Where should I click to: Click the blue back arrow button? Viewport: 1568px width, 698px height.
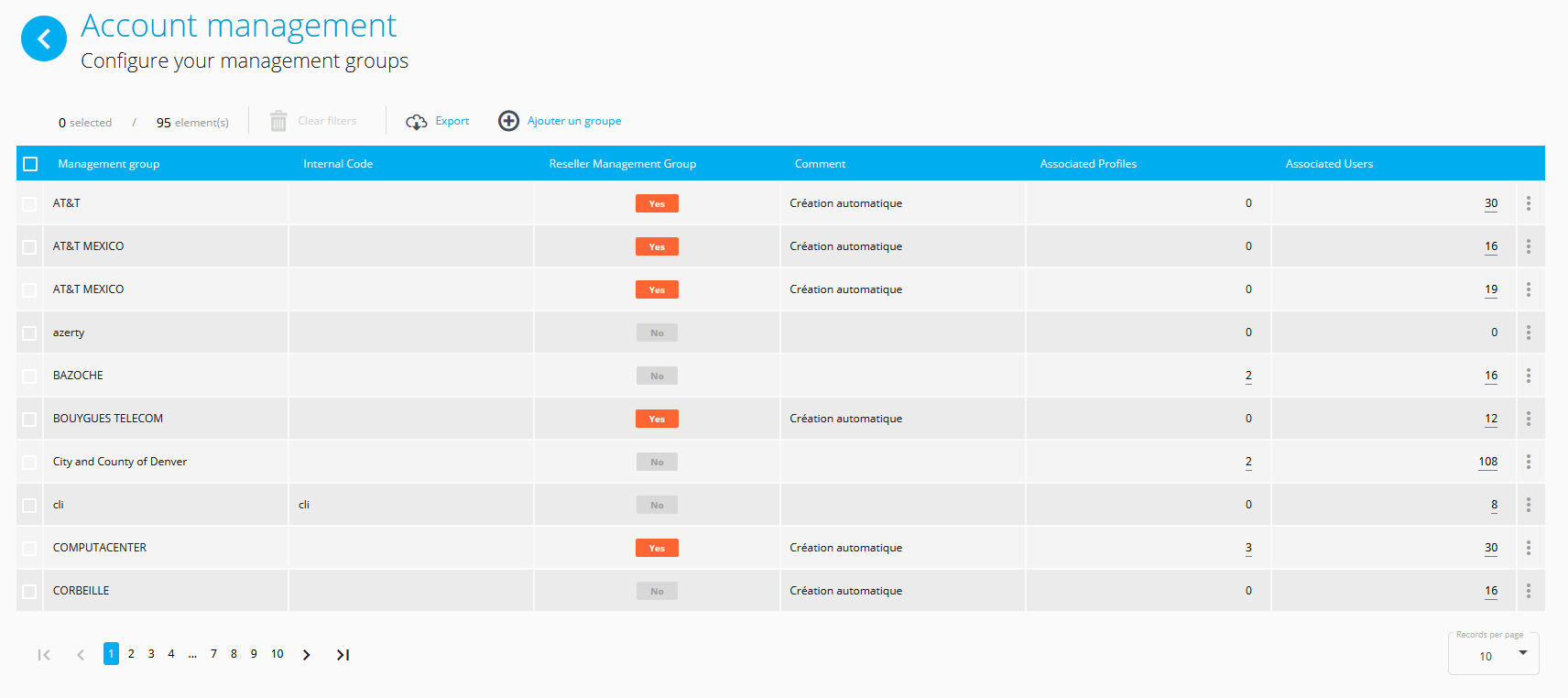coord(43,38)
